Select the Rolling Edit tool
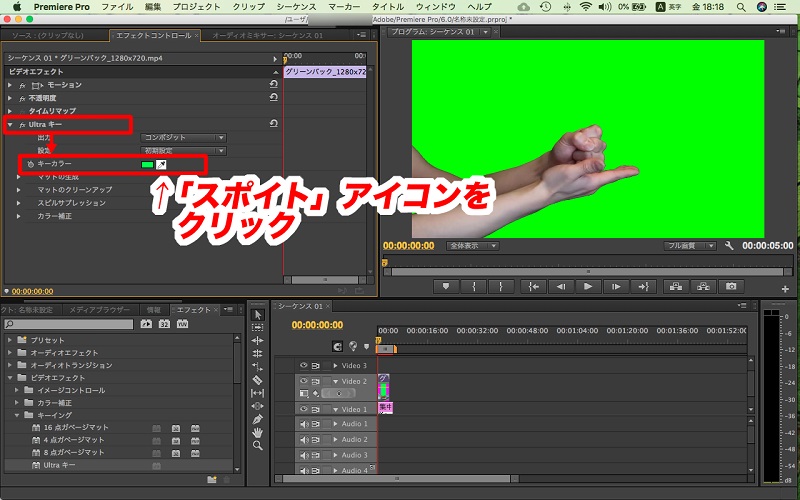The height and width of the screenshot is (500, 800). 258,354
